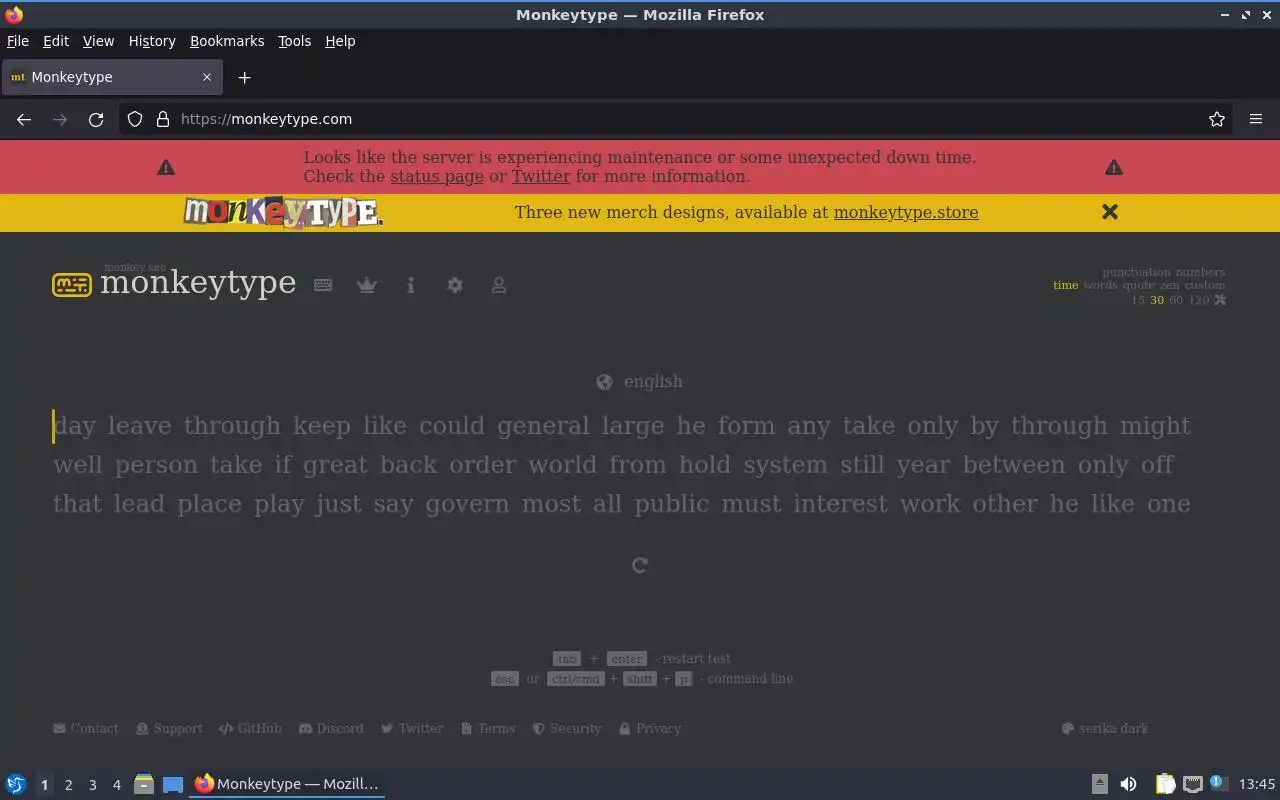
Task: Select words test mode
Action: (1100, 285)
